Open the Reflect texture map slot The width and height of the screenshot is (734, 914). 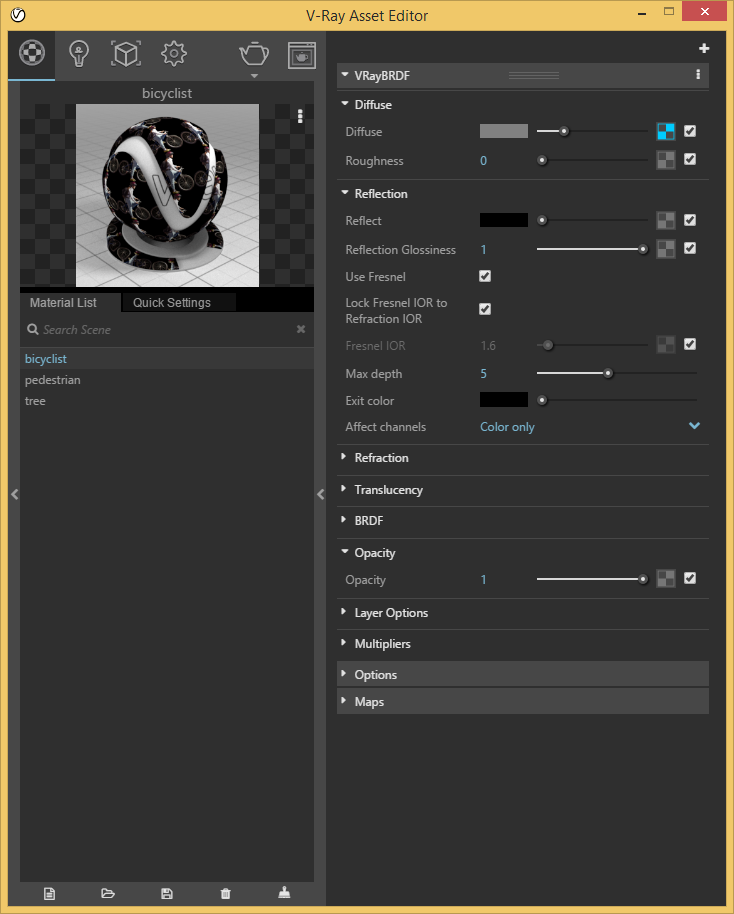pos(666,220)
